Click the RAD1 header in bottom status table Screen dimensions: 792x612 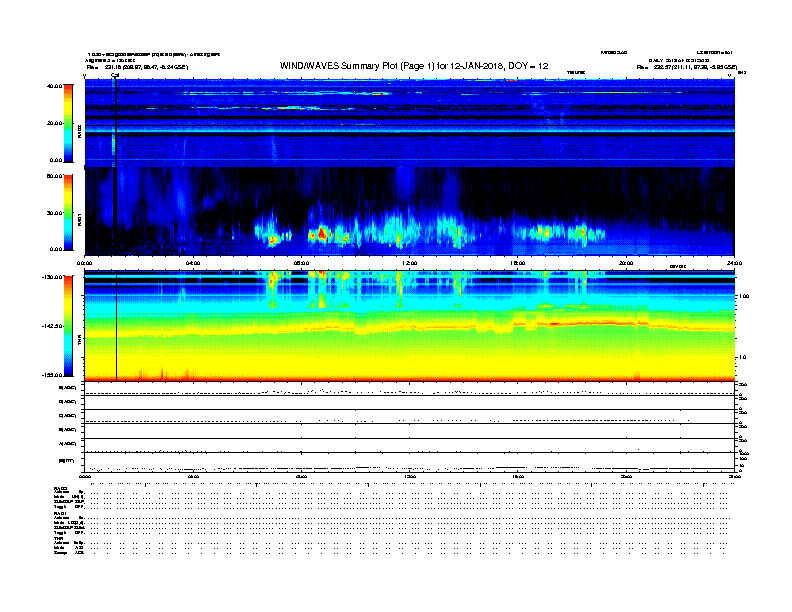[60, 514]
